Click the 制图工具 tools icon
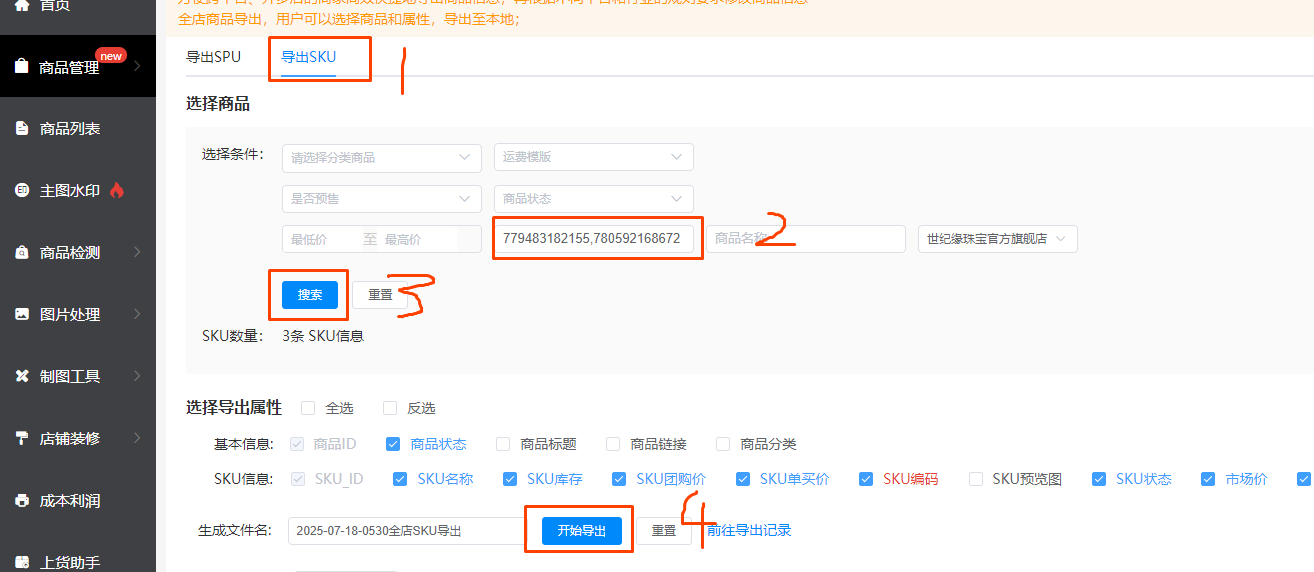The image size is (1314, 572). tap(22, 376)
